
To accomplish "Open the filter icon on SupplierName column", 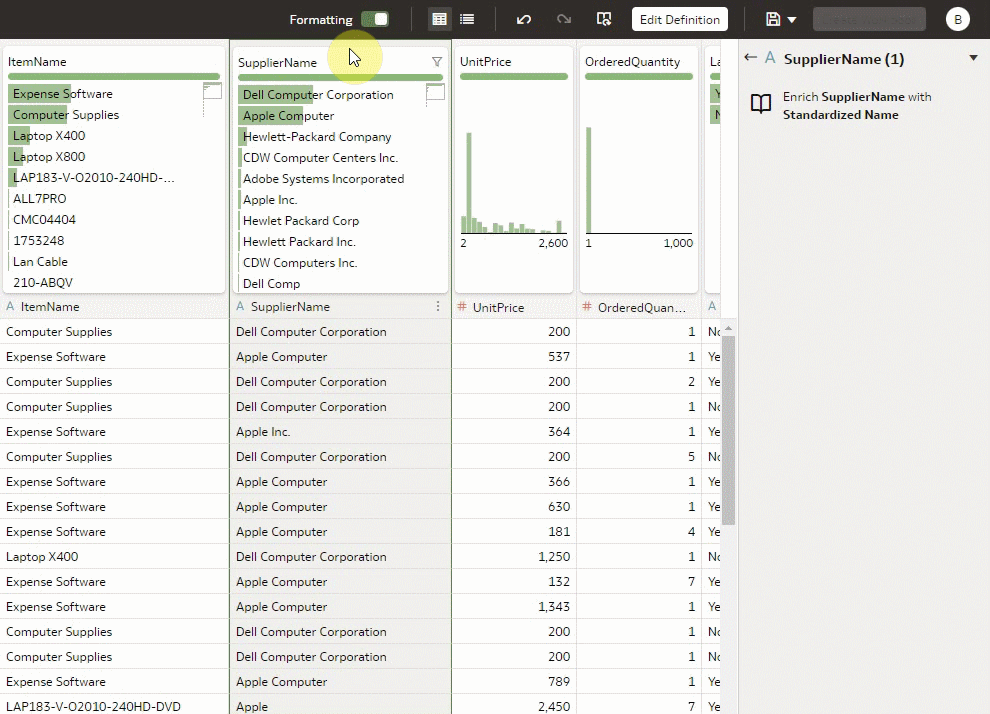I will tap(437, 61).
